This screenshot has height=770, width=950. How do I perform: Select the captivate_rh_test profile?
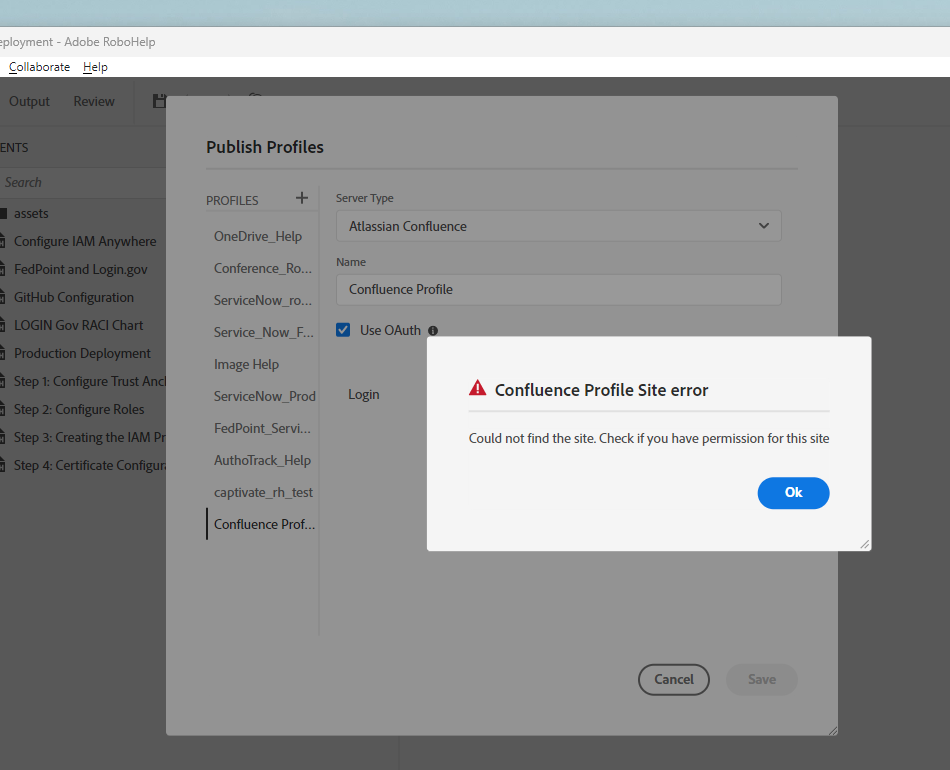pos(263,493)
